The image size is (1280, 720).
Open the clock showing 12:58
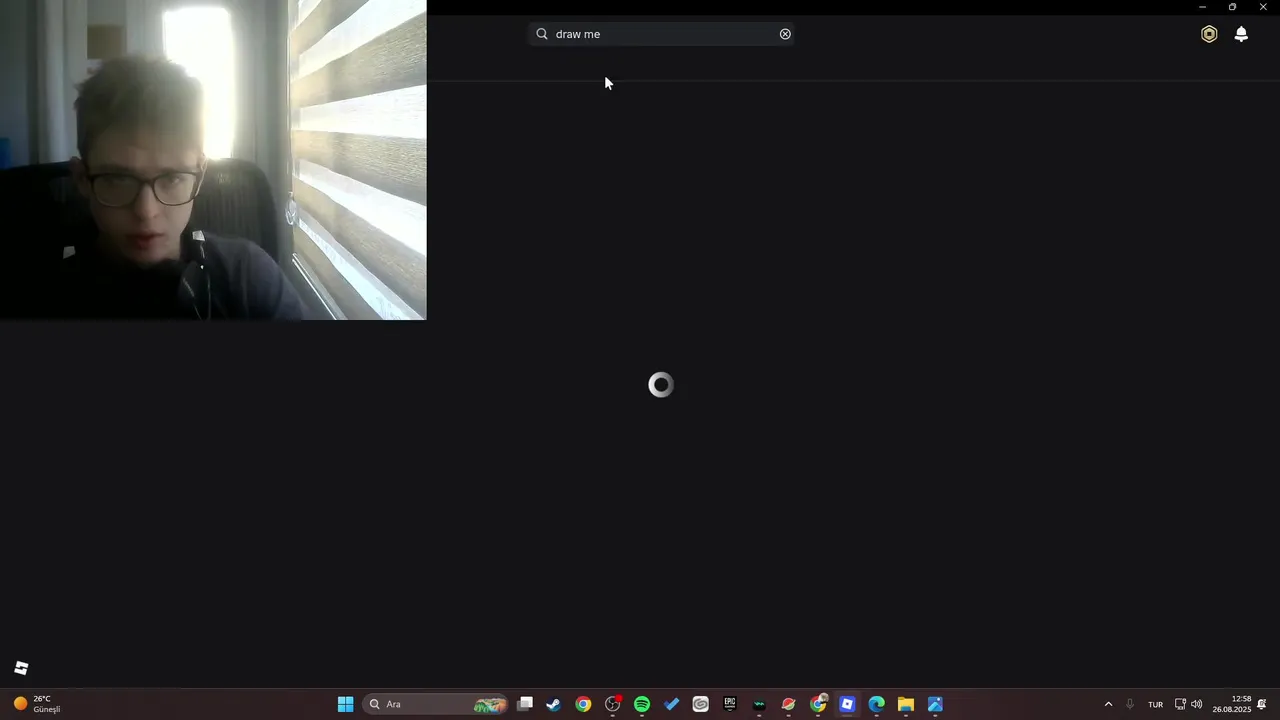tap(1232, 704)
